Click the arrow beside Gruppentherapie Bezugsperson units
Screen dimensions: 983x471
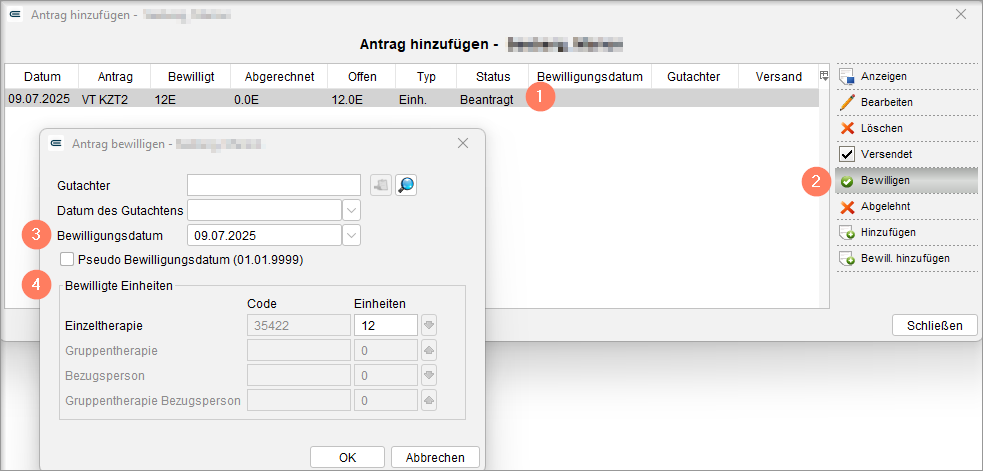coord(429,400)
